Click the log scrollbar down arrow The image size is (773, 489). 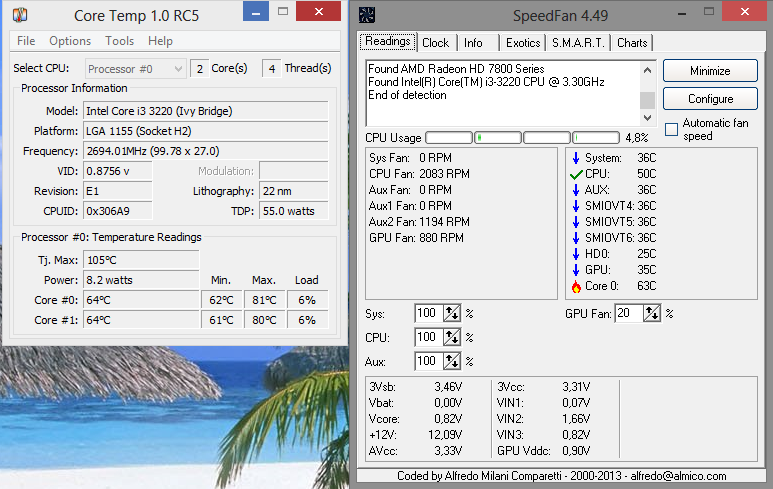pos(647,118)
